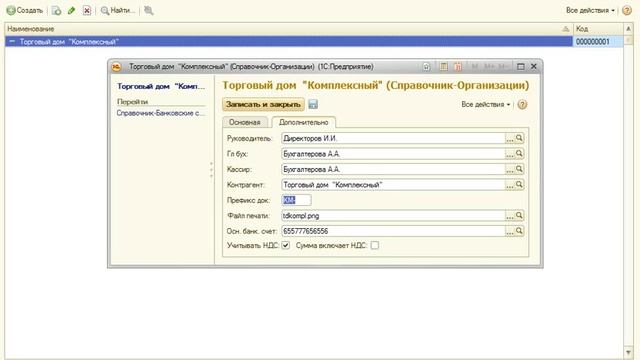Open the Гл бух field choice ellipsis button
Screen dimensions: 640x360
click(x=510, y=154)
